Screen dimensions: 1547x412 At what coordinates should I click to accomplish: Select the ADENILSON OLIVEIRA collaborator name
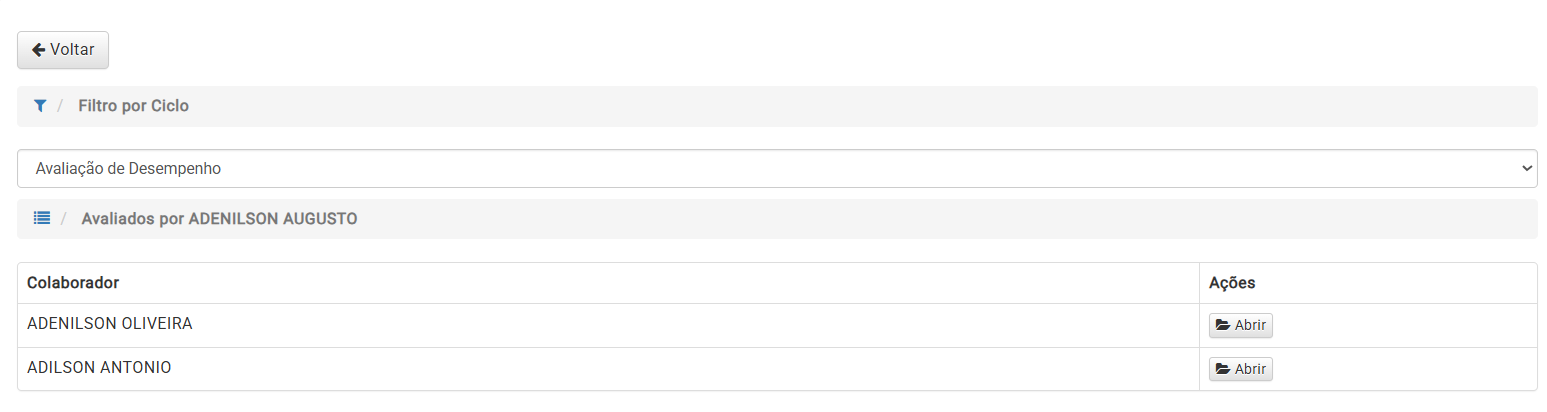click(x=110, y=324)
